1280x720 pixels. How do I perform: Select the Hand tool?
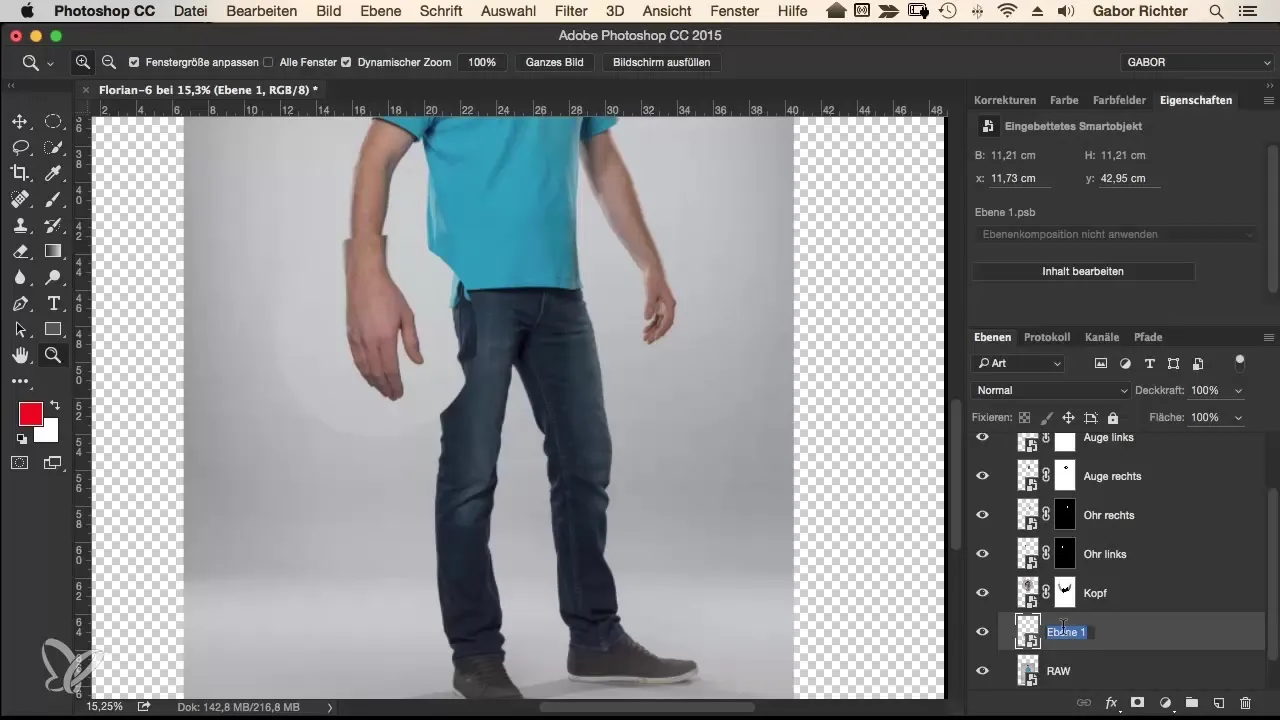click(19, 356)
